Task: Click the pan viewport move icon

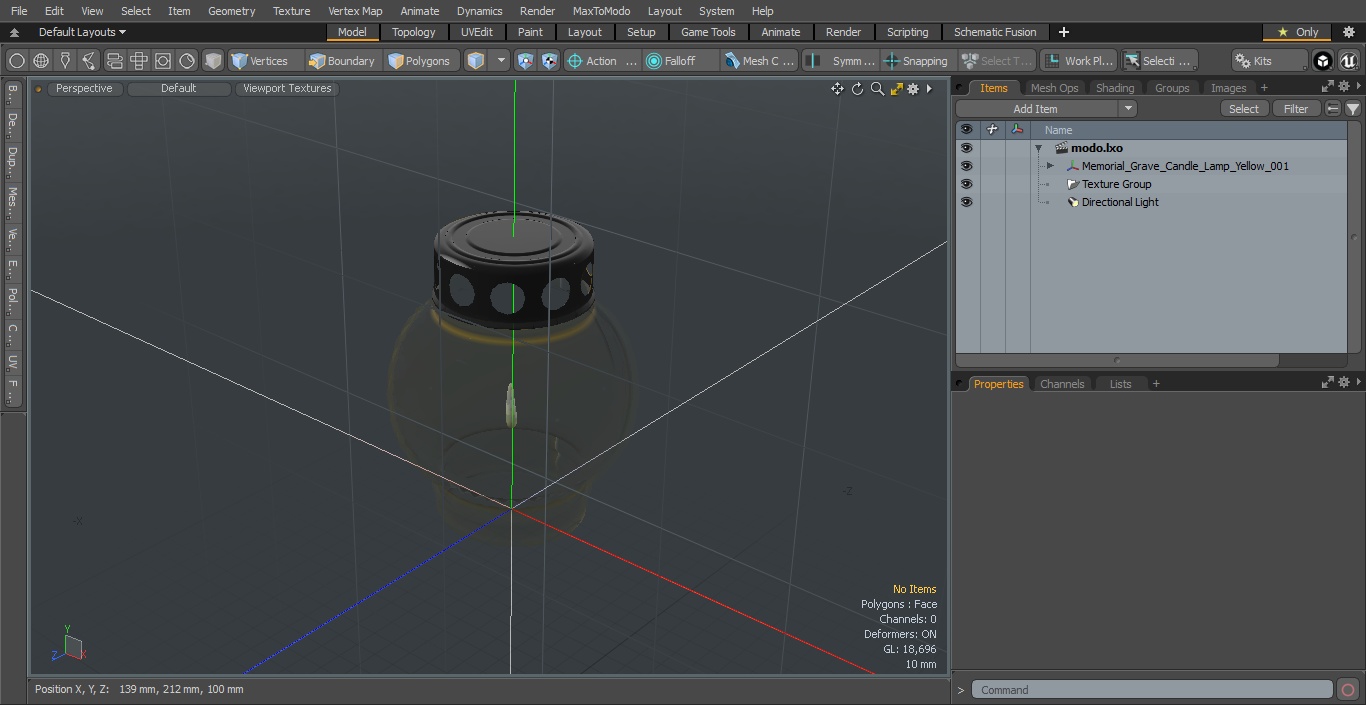Action: click(837, 89)
